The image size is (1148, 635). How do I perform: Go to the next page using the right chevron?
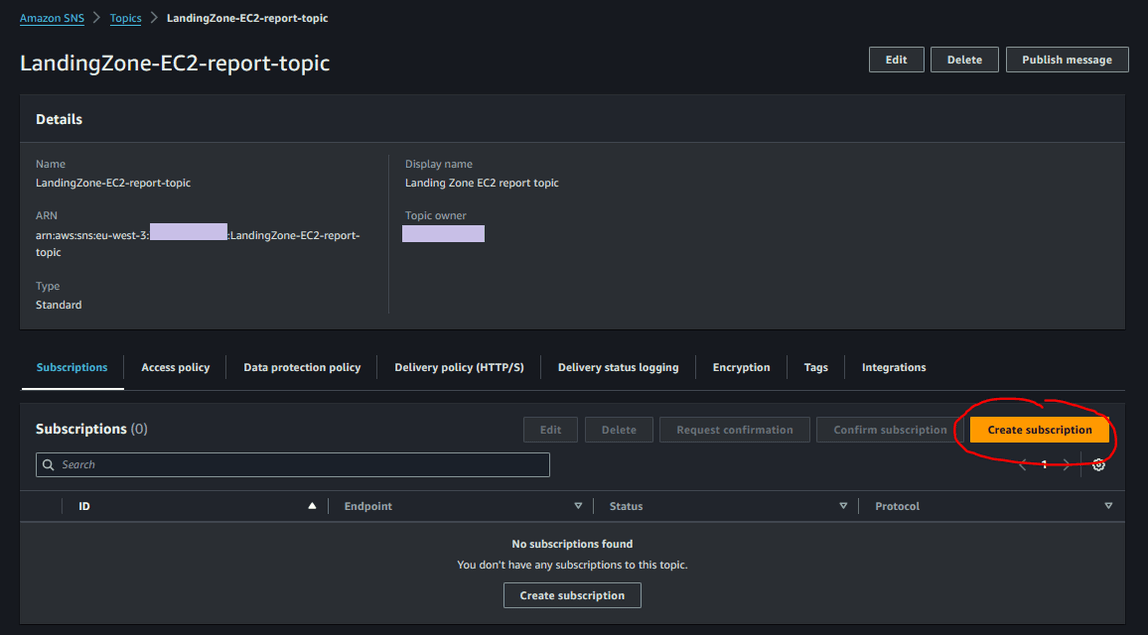[1066, 464]
